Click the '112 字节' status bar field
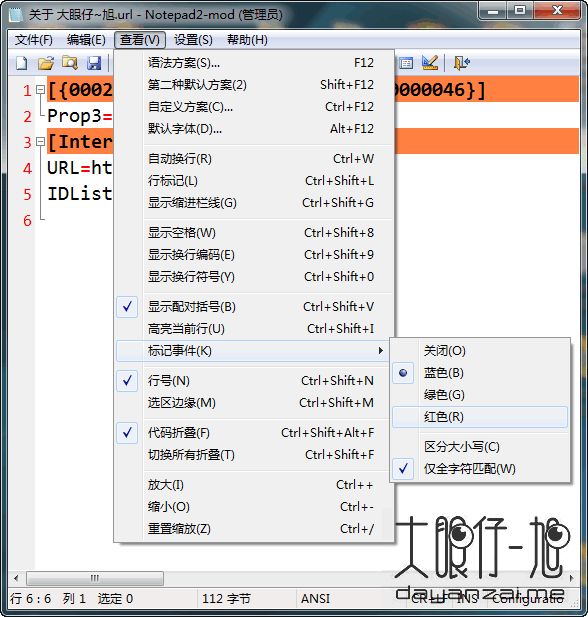The height and width of the screenshot is (617, 588). [226, 599]
